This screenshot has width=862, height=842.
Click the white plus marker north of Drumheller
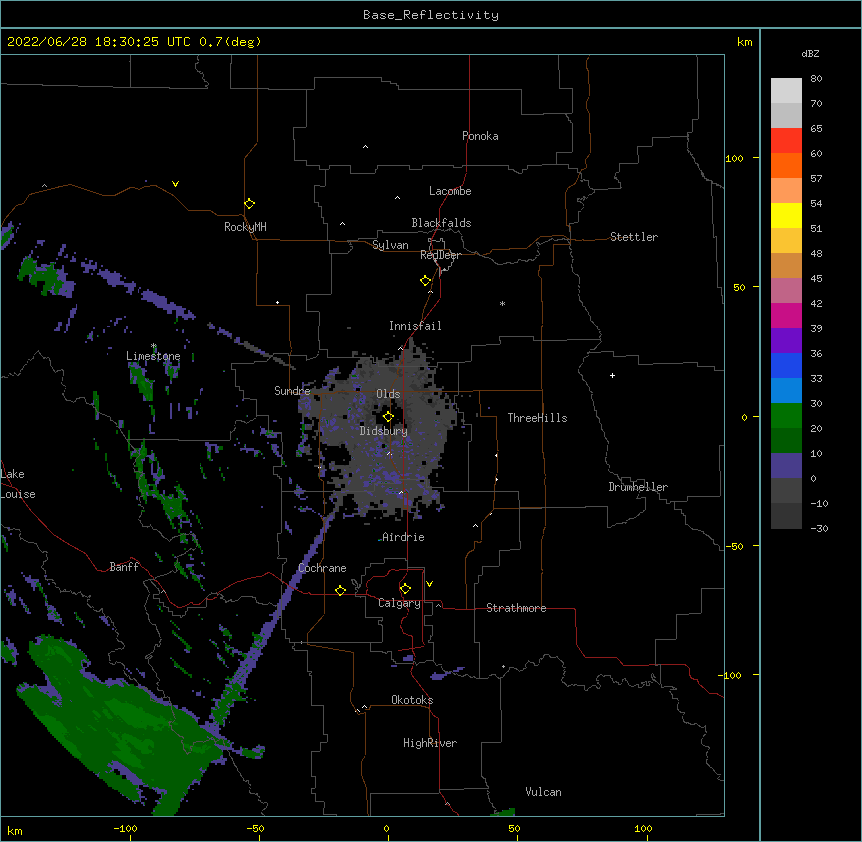tap(612, 375)
